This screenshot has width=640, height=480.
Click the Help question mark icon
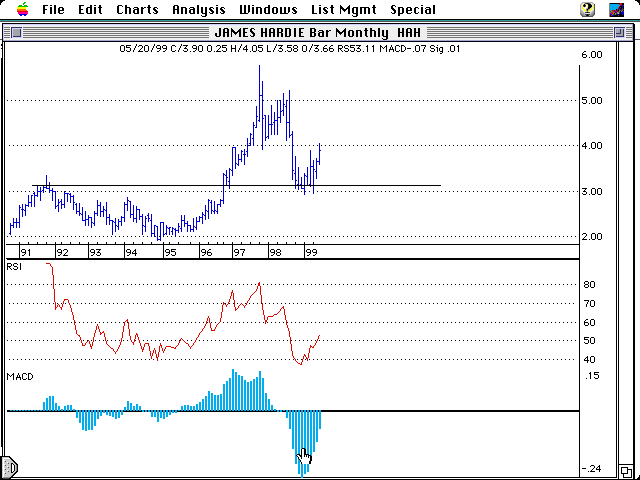pyautogui.click(x=588, y=9)
